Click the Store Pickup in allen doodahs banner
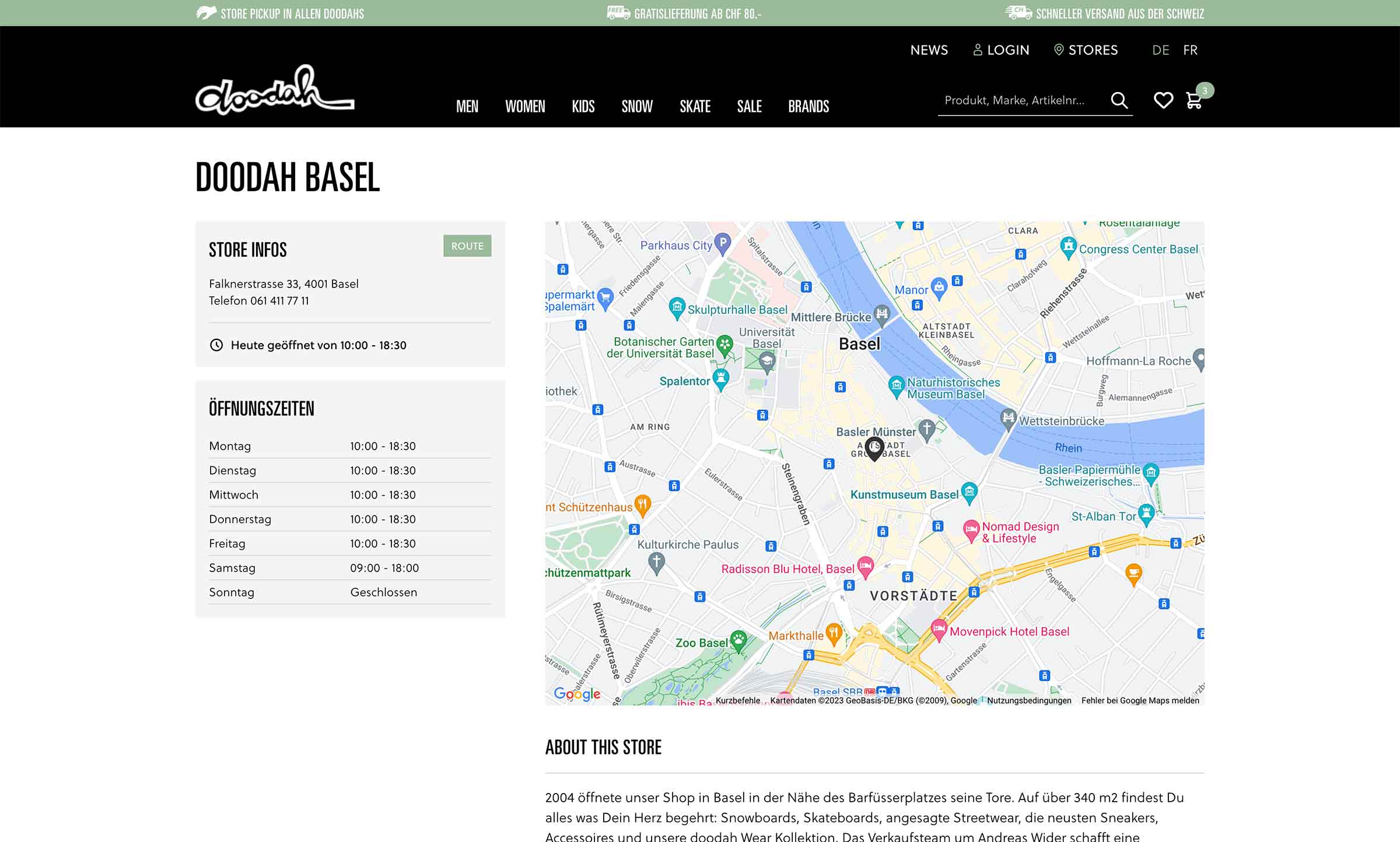 280,13
